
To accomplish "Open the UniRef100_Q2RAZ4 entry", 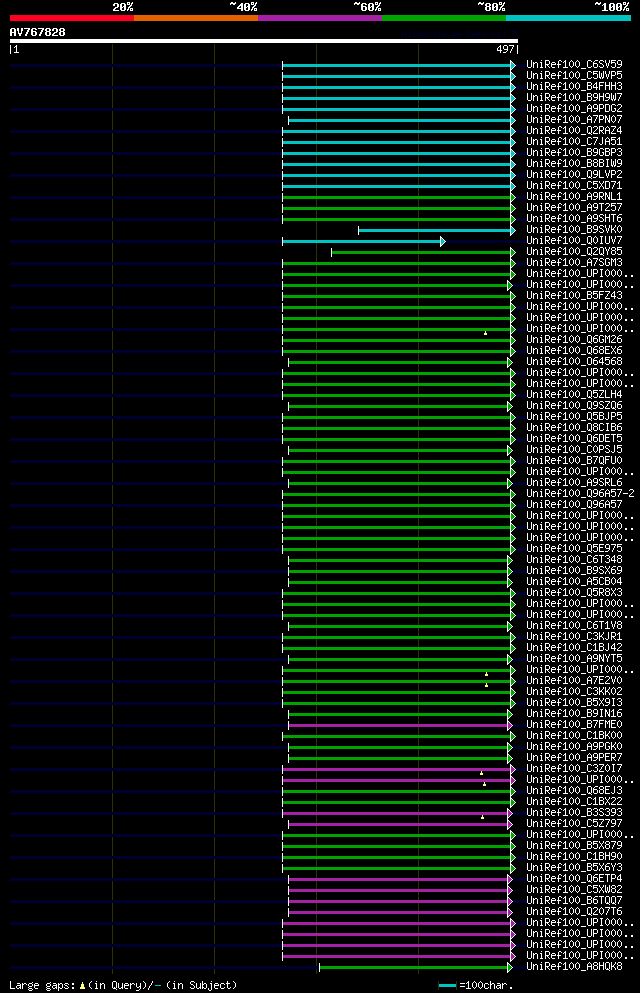I will (574, 130).
